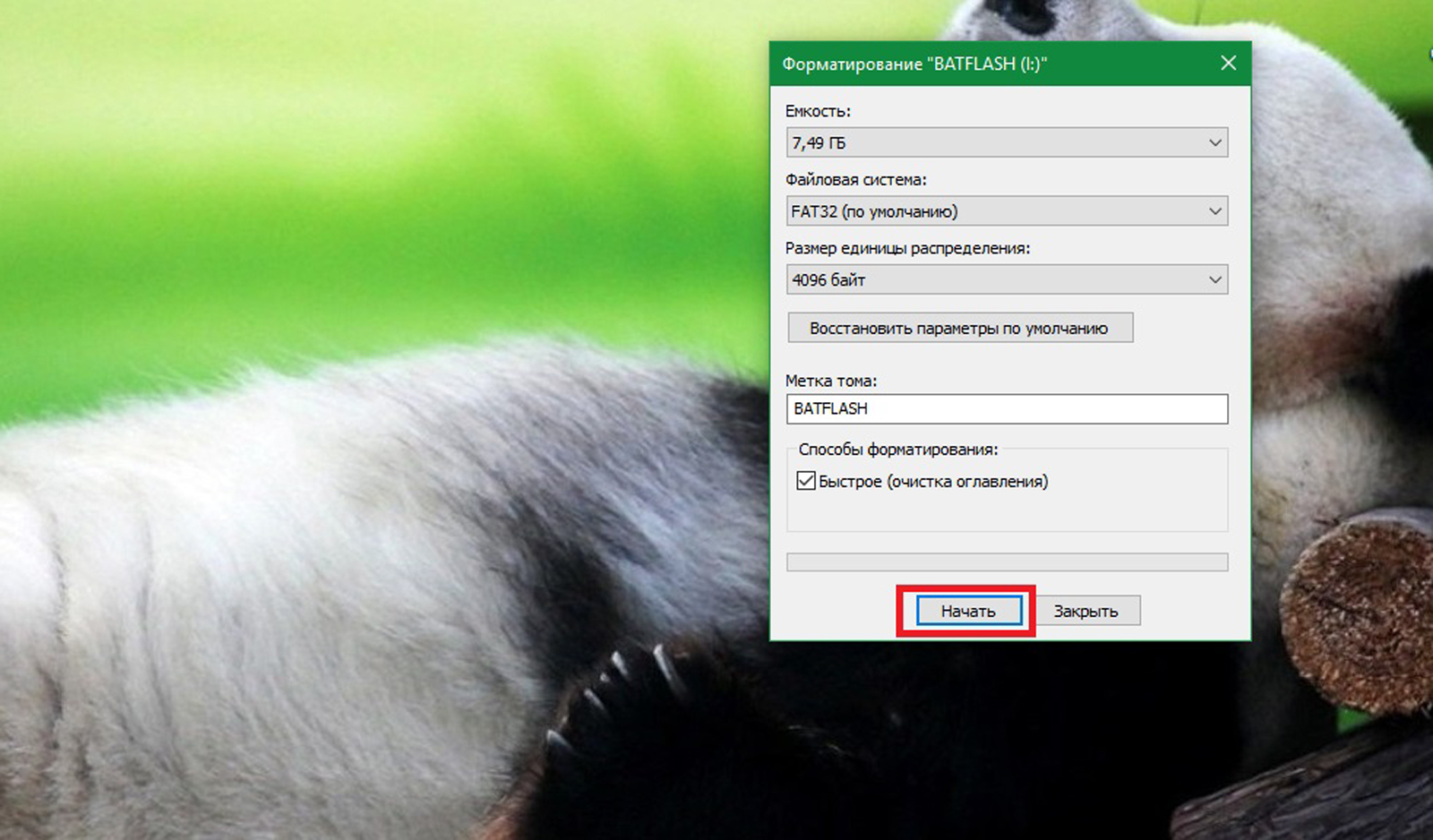This screenshot has width=1433, height=840.
Task: Start formatting with the Начать button
Action: [968, 611]
